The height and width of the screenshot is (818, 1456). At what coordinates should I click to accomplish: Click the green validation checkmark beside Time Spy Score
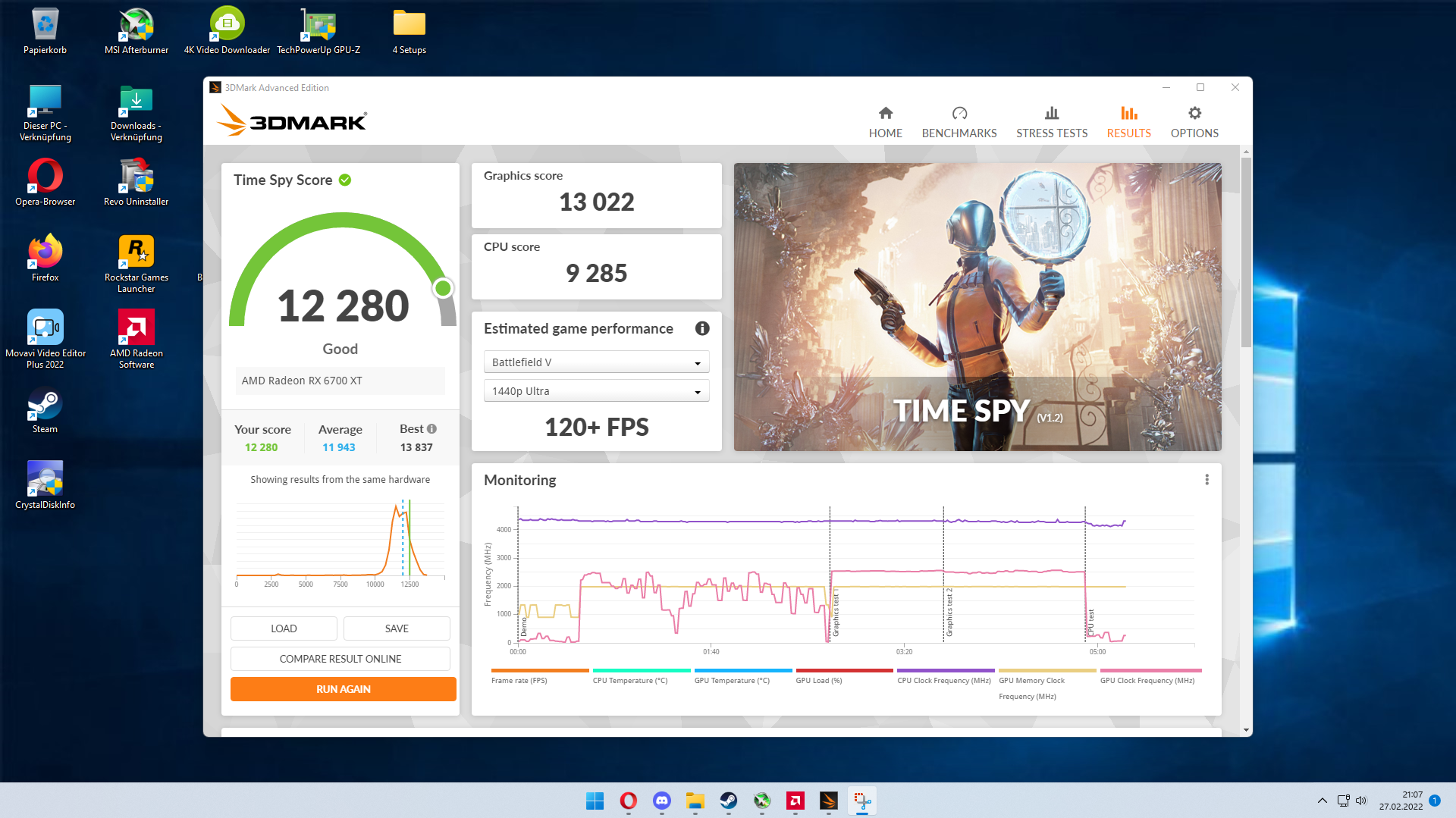click(345, 180)
